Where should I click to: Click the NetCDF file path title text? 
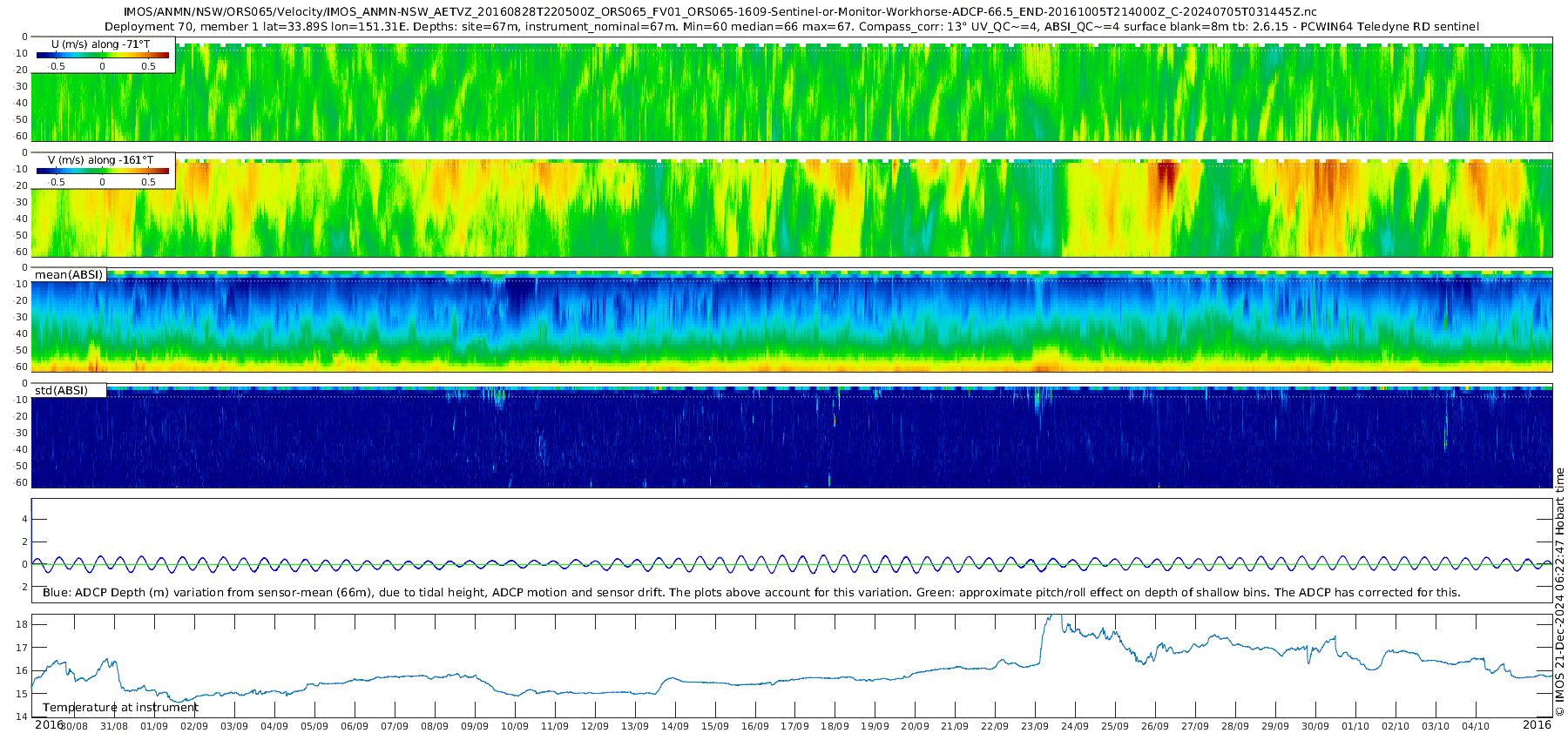coord(720,12)
